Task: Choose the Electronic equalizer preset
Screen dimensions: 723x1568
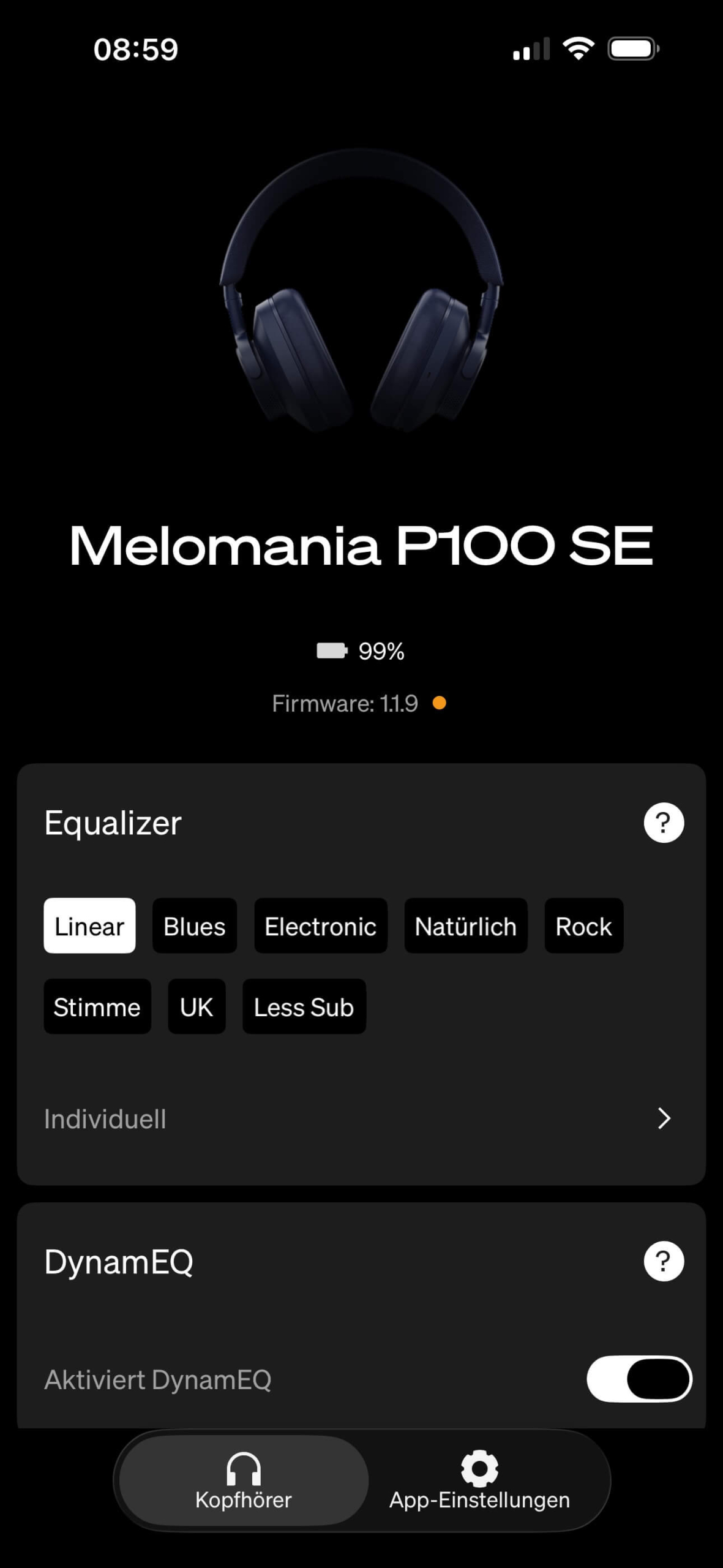Action: tap(321, 925)
